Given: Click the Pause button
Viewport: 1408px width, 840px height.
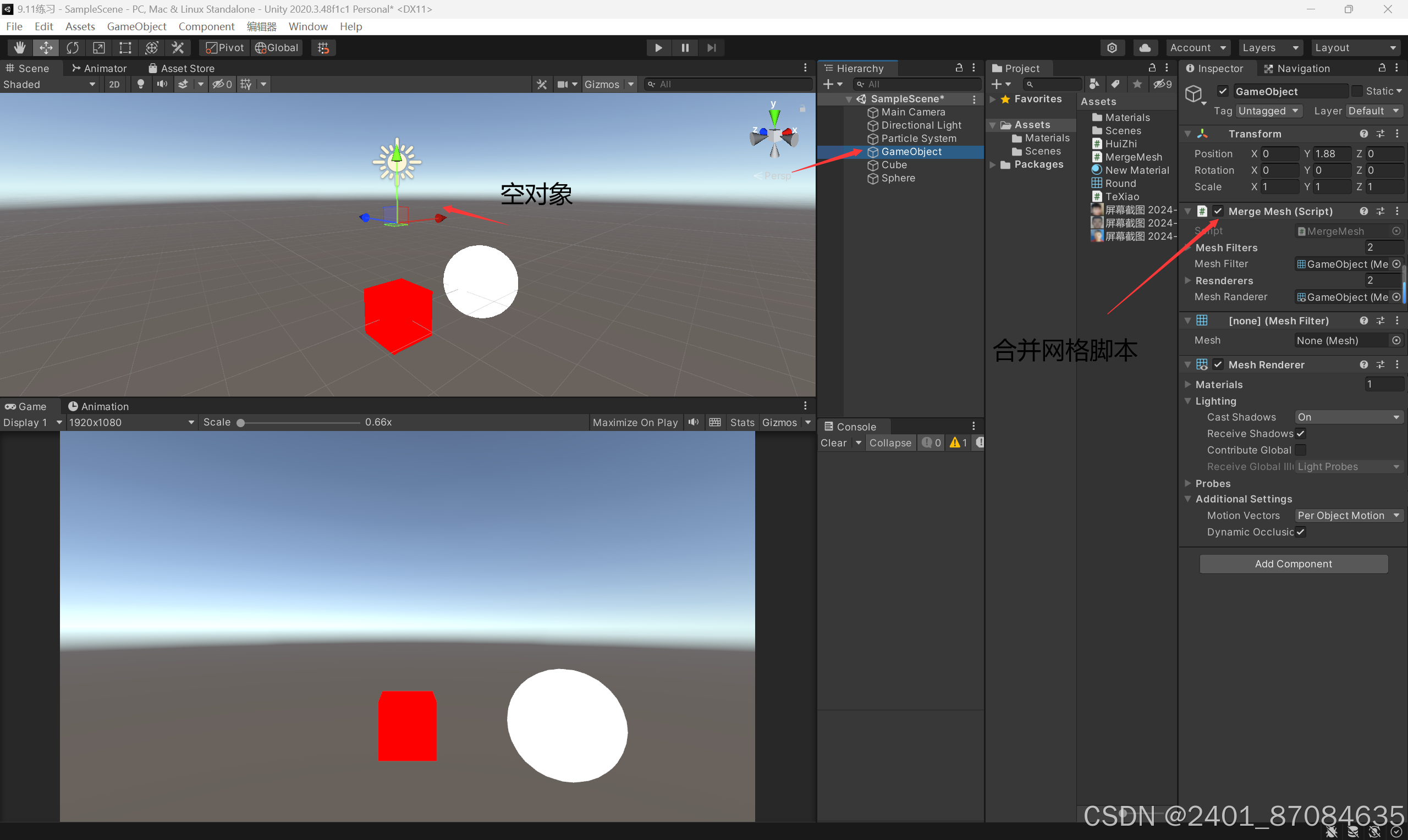Looking at the screenshot, I should [x=684, y=47].
